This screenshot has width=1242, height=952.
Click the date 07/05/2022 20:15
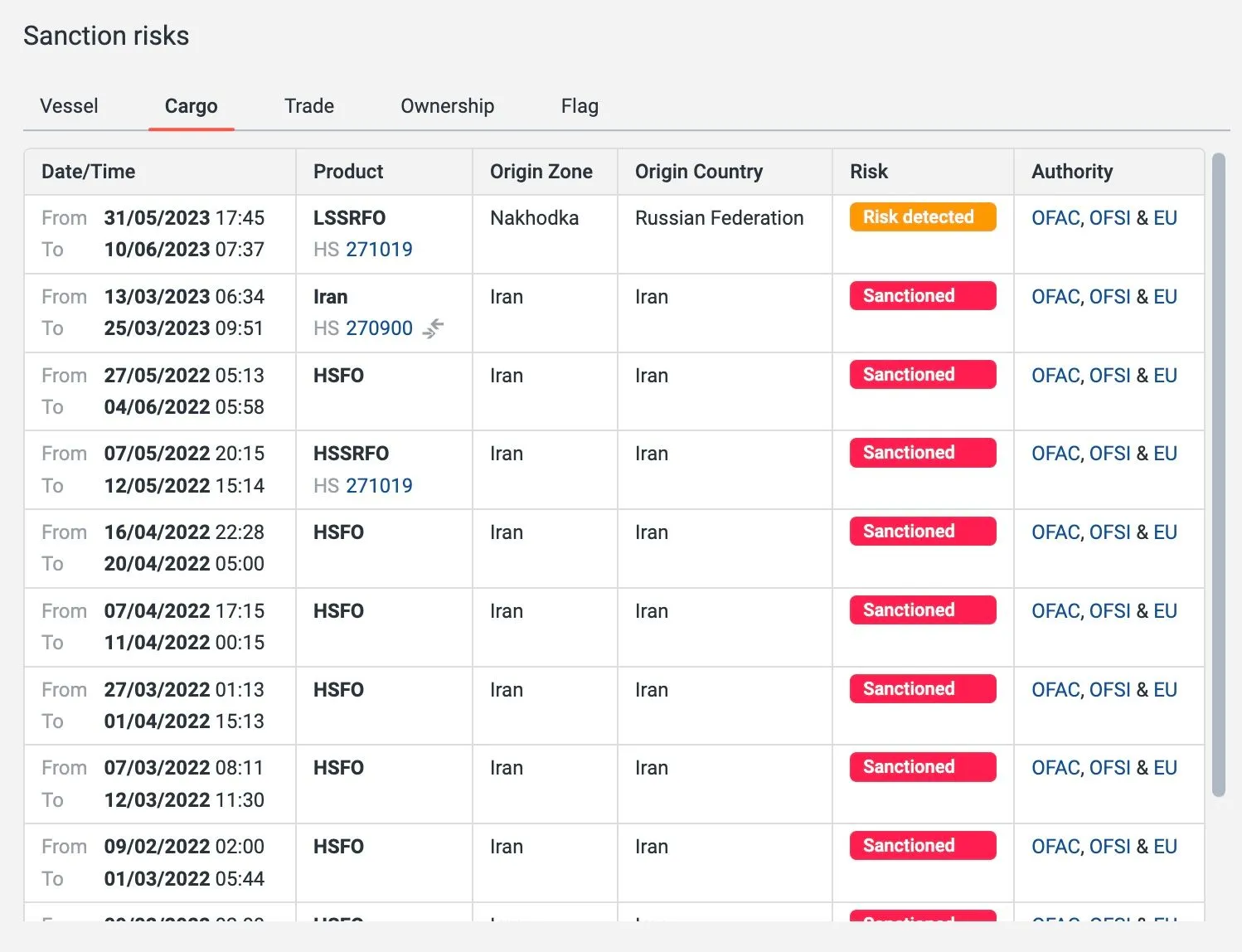184,454
